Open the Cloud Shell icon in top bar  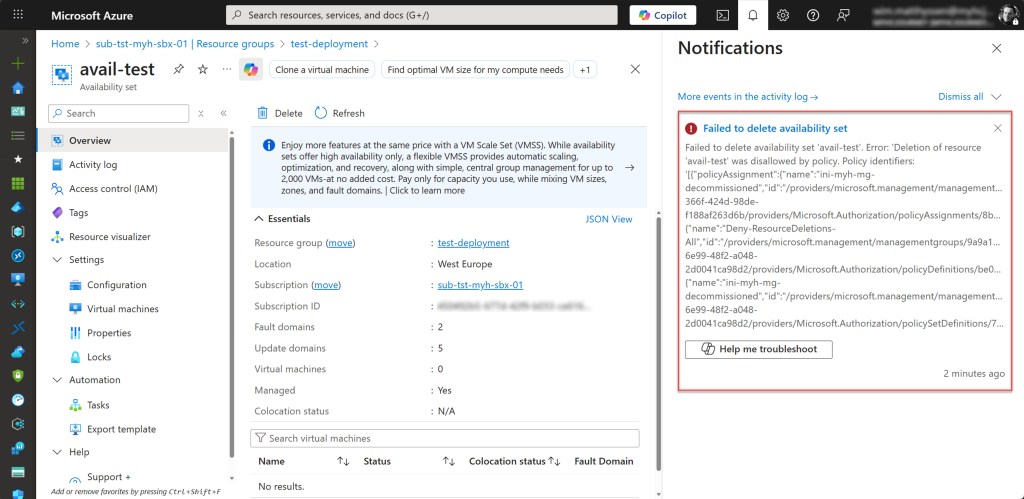(722, 15)
